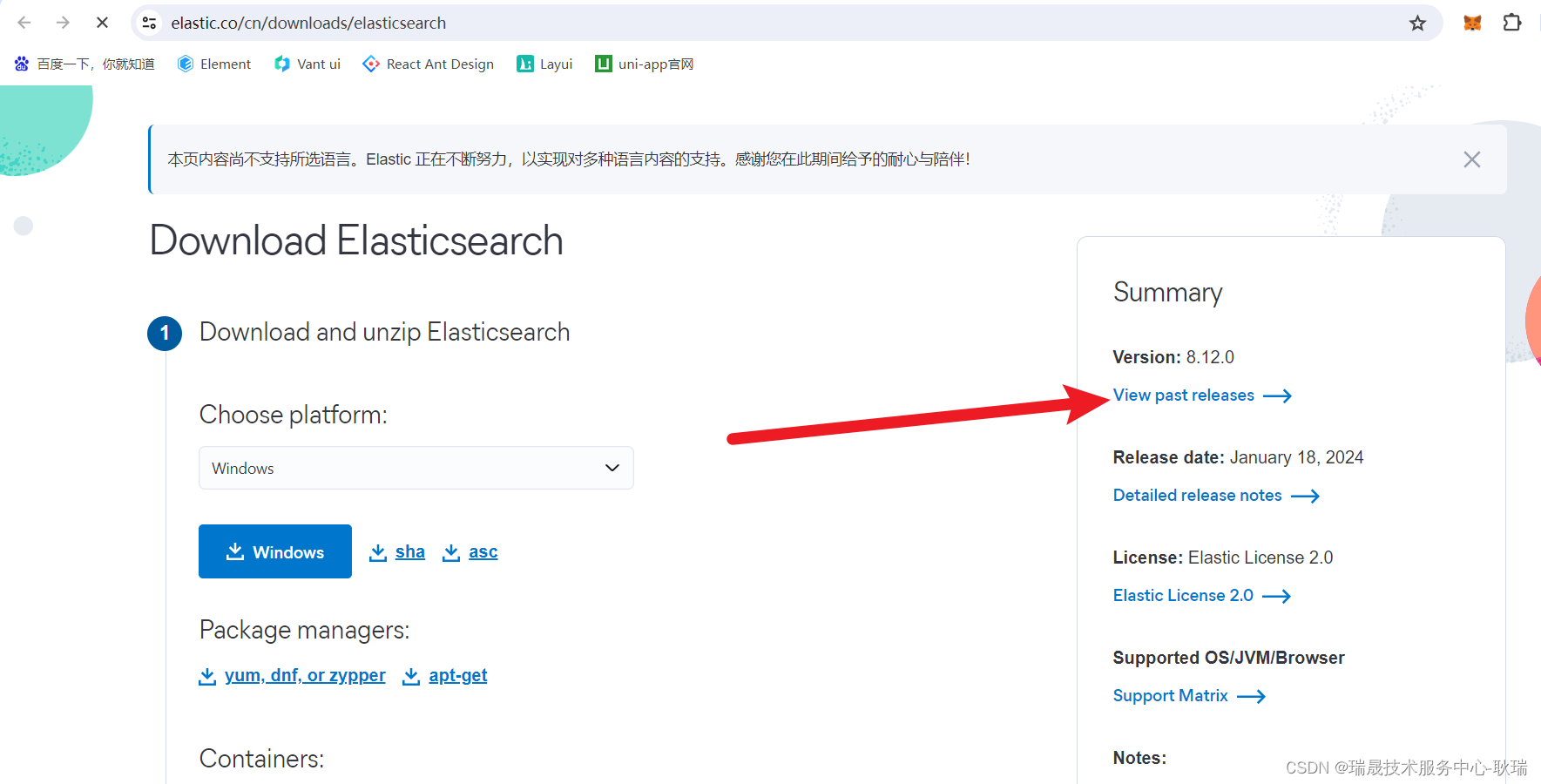
Task: Click the Supported OS/JVM/Browser label
Action: pos(1228,658)
